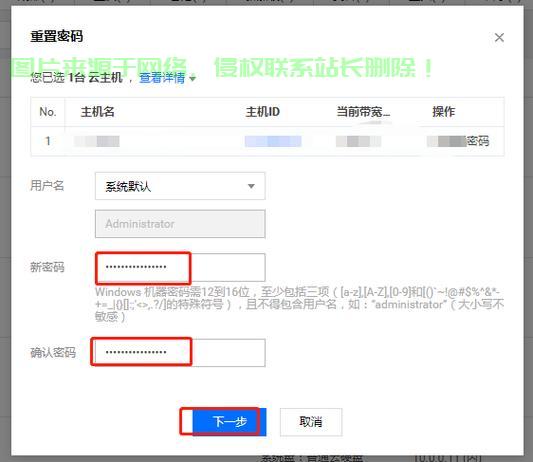Click the 您已选 1台 云主机 text

click(x=76, y=78)
